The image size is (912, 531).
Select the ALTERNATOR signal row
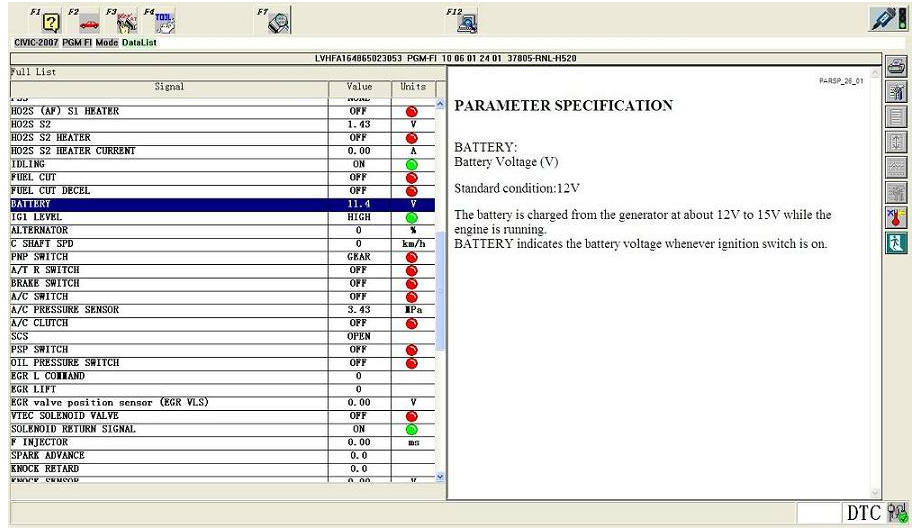(x=170, y=230)
